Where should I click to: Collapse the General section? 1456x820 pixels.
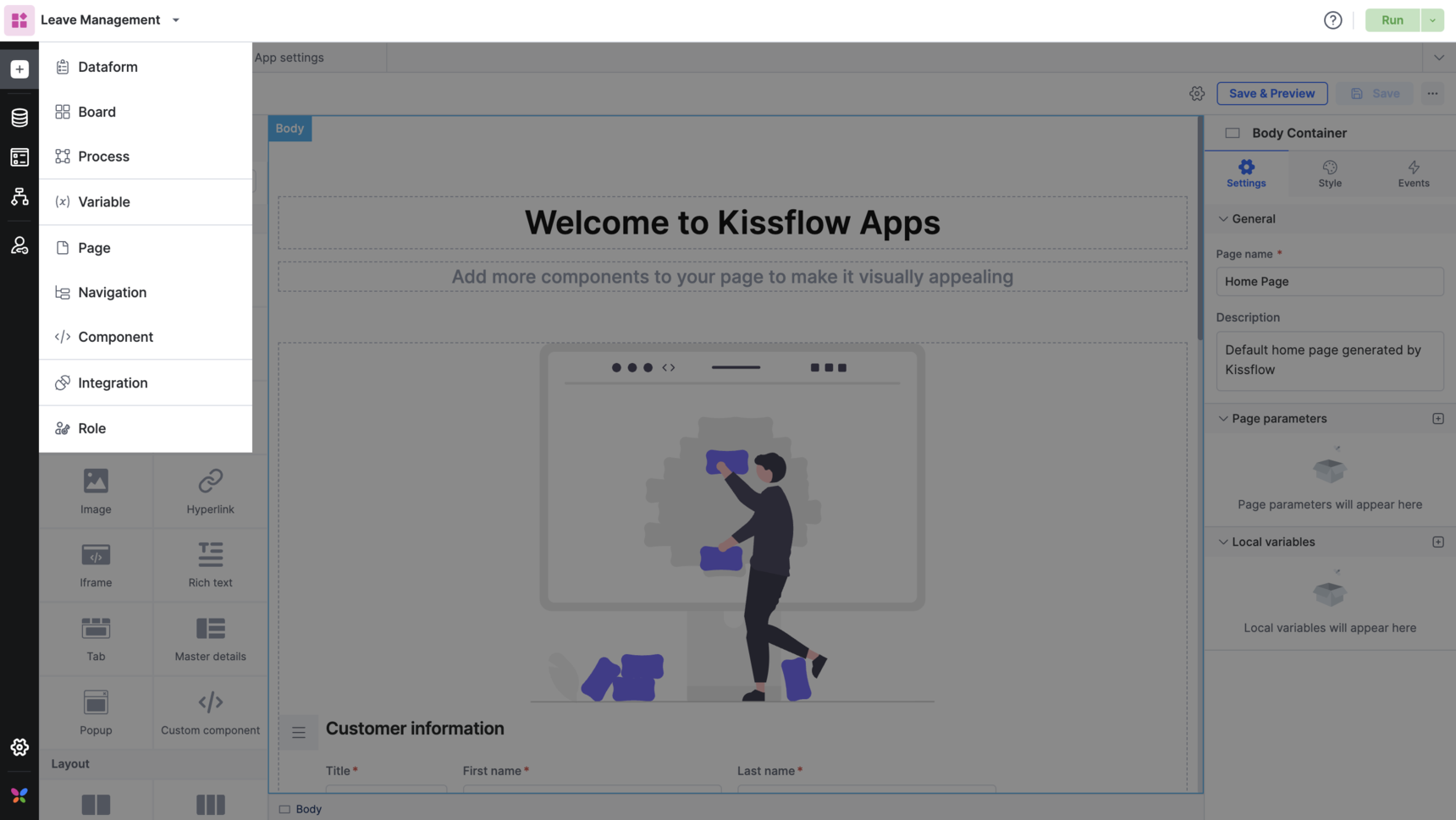point(1223,219)
